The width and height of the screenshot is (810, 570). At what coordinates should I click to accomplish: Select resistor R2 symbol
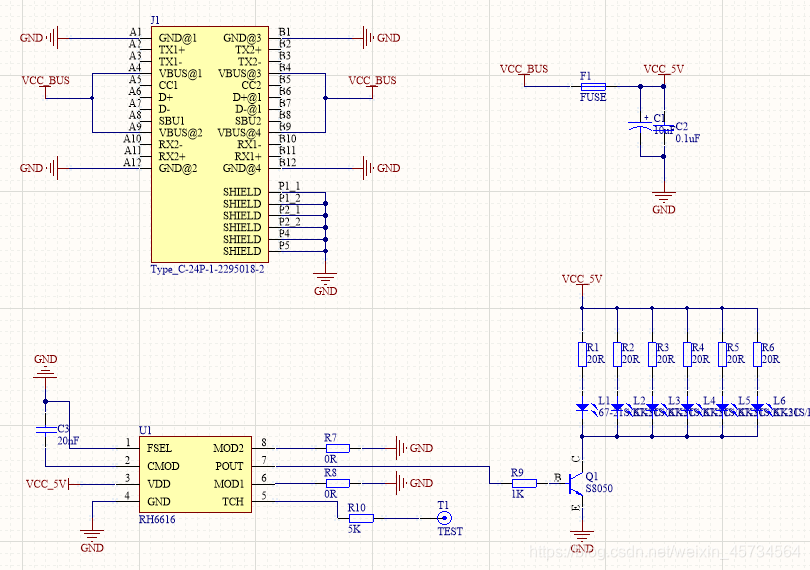point(617,355)
